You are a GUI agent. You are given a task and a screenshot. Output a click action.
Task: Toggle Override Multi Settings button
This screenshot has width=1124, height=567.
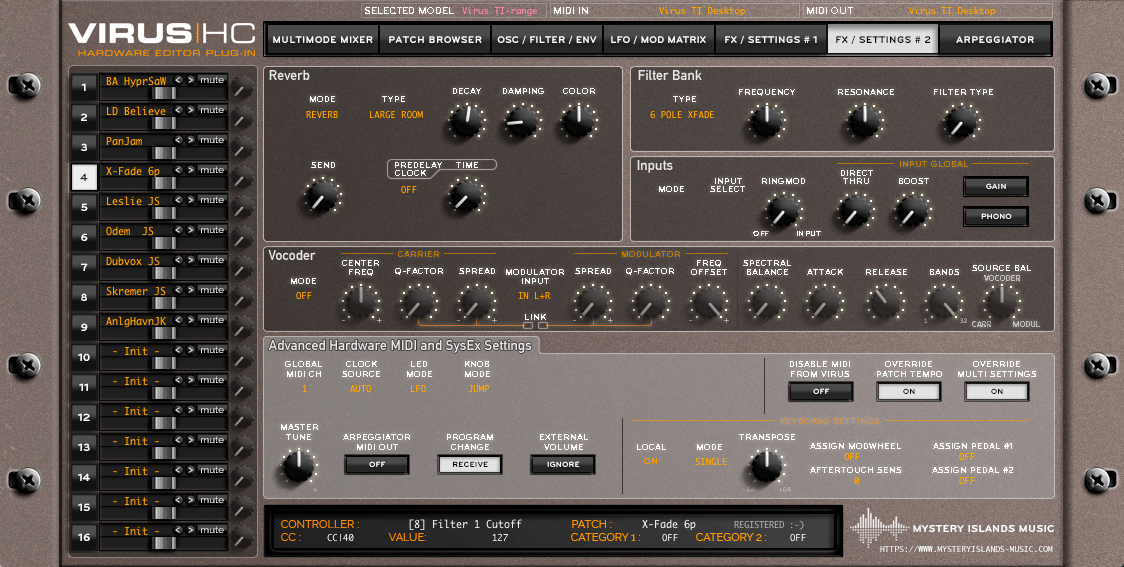(x=996, y=391)
